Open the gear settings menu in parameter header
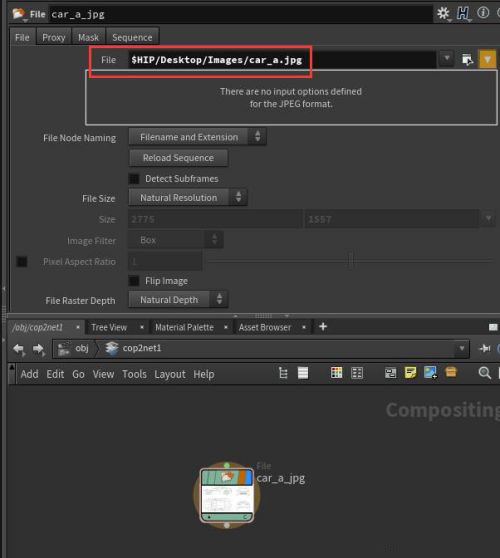The image size is (500, 558). point(443,14)
